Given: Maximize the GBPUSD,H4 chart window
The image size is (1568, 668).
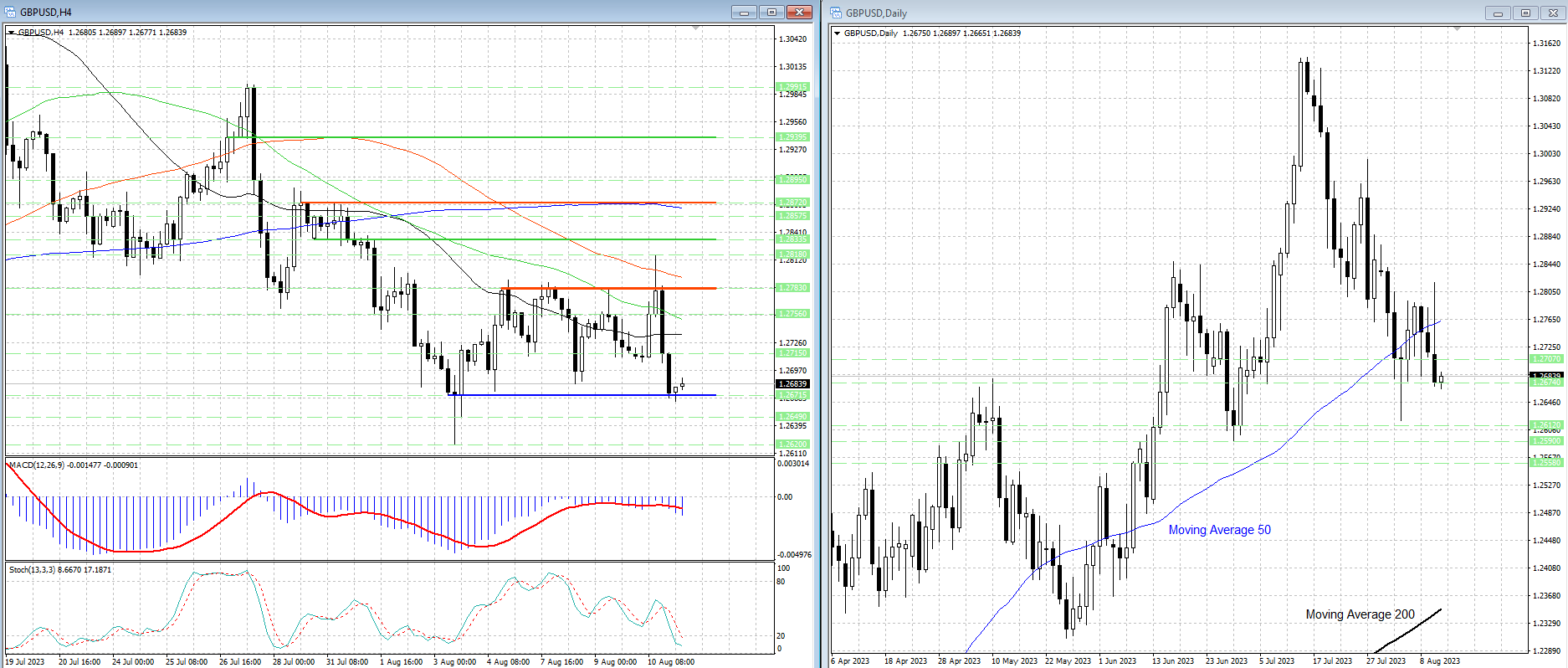Looking at the screenshot, I should pos(771,13).
